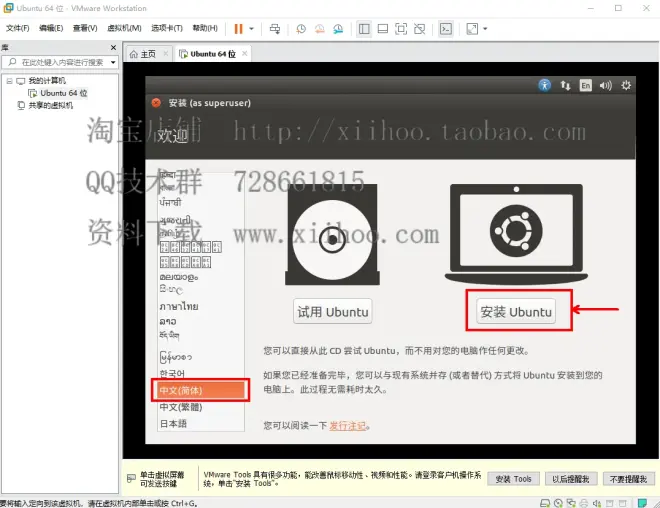This screenshot has width=660, height=508.
Task: Click the Unity mode toolbar icon
Action: click(x=420, y=29)
